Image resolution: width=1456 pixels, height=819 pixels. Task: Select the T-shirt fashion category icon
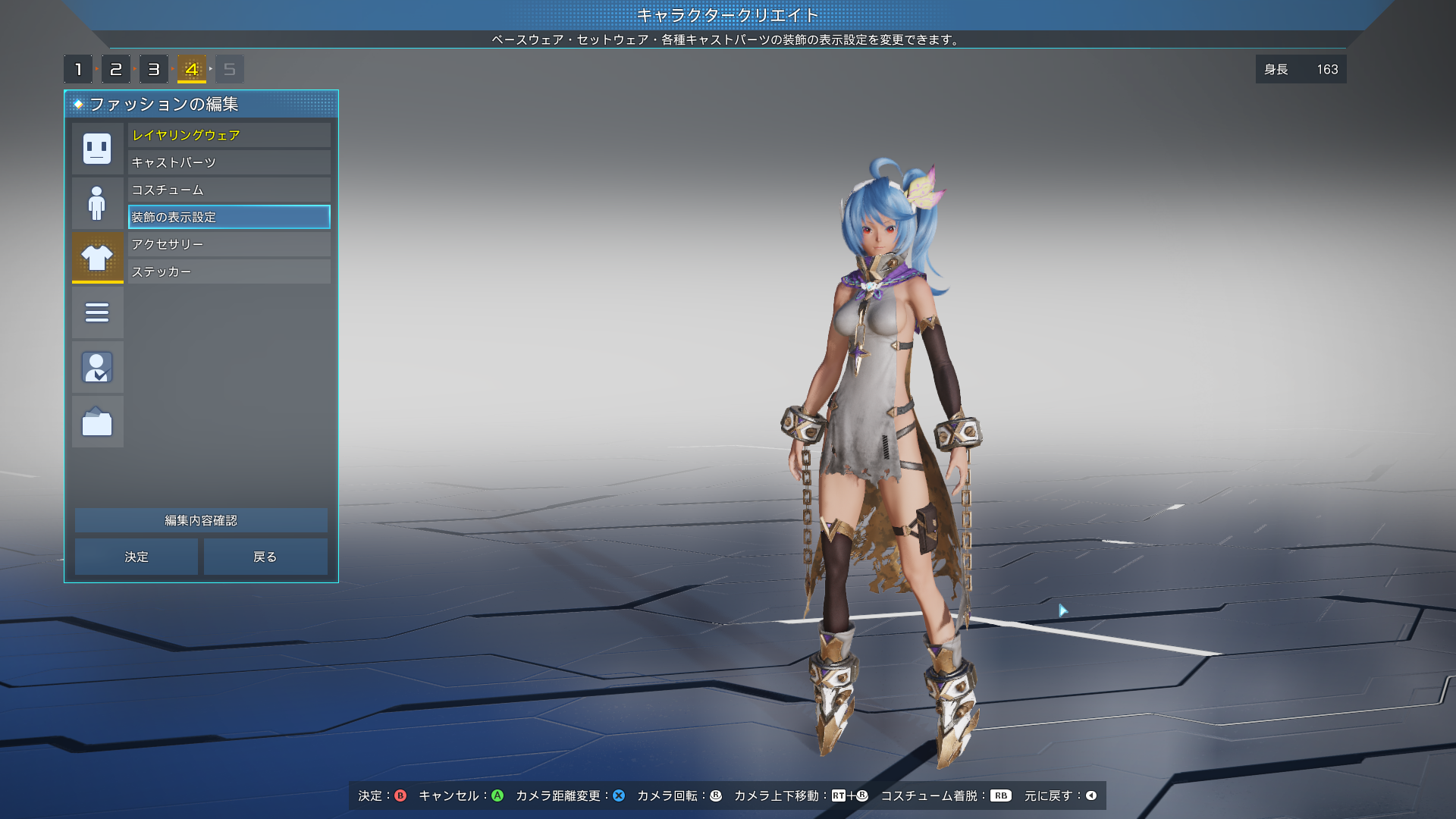(97, 258)
